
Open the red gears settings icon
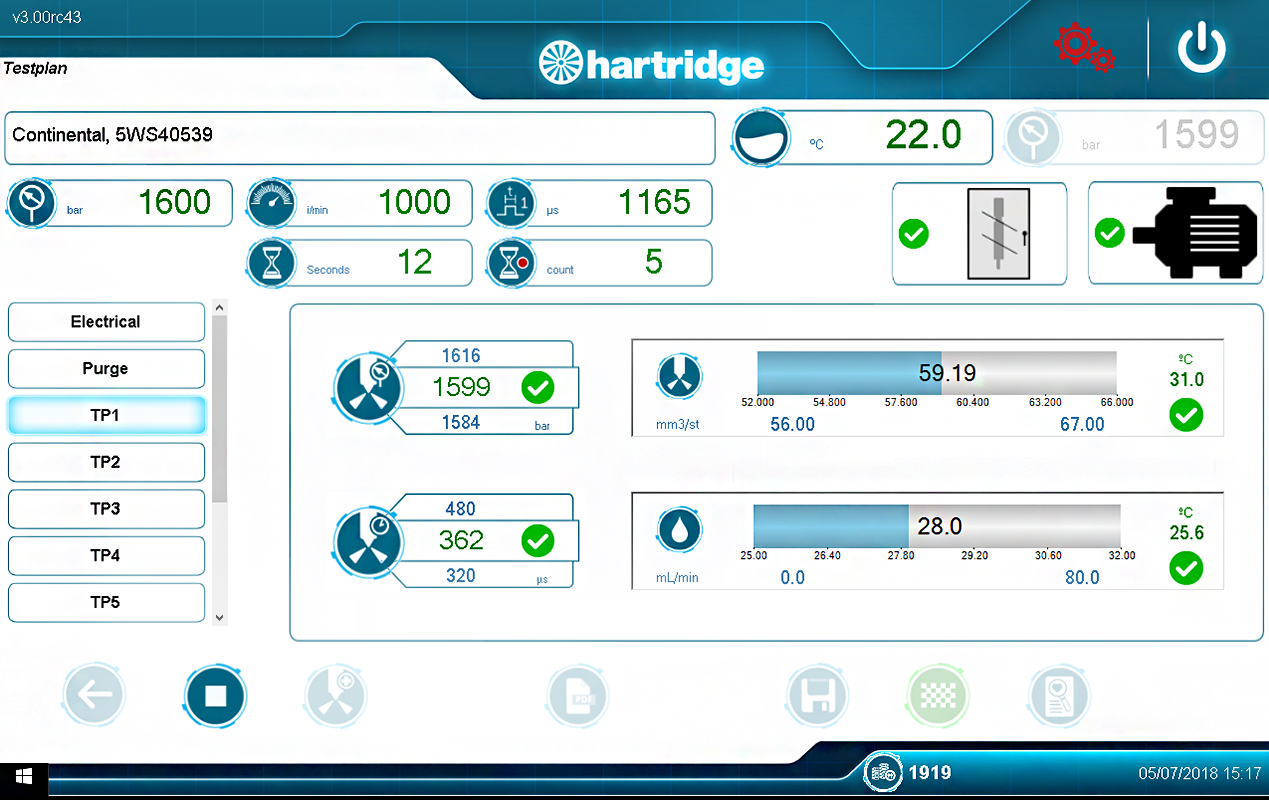coord(1083,47)
